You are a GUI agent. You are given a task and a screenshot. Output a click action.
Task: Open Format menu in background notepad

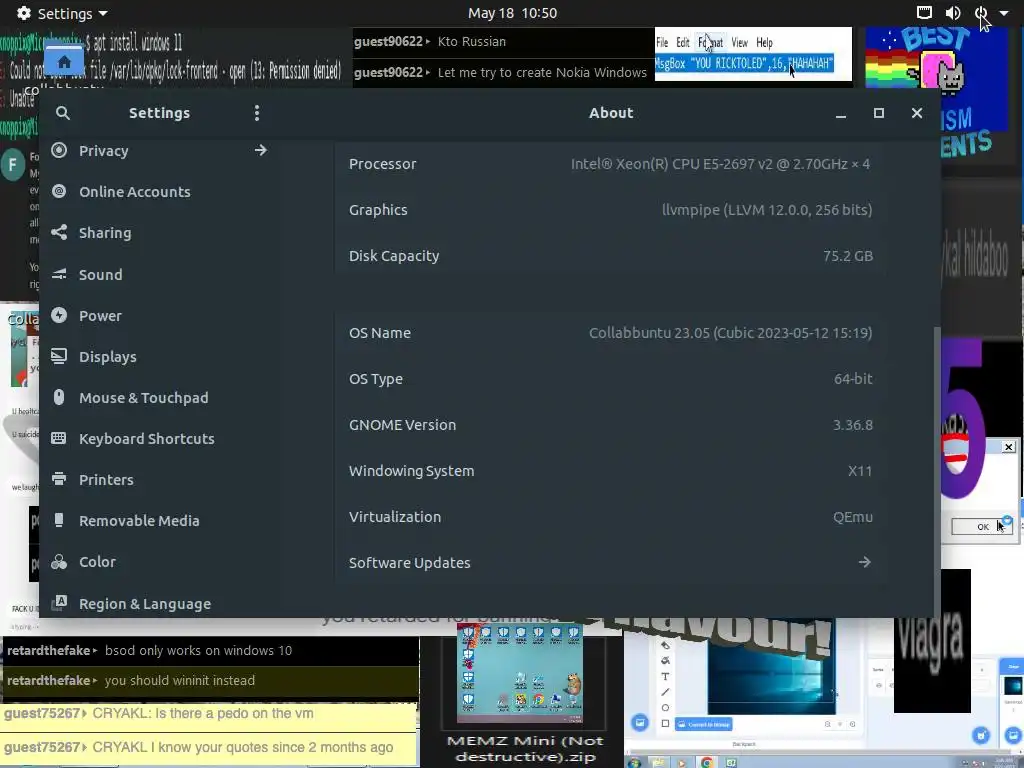tap(711, 43)
